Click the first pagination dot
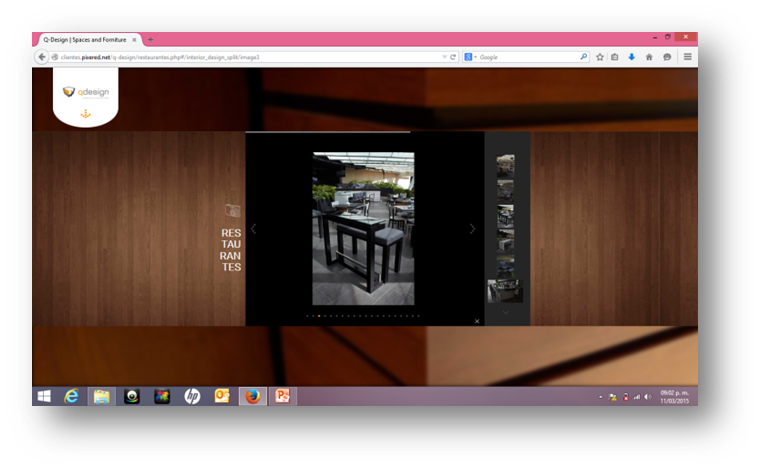Screen dimensions: 763x471 (x=306, y=316)
